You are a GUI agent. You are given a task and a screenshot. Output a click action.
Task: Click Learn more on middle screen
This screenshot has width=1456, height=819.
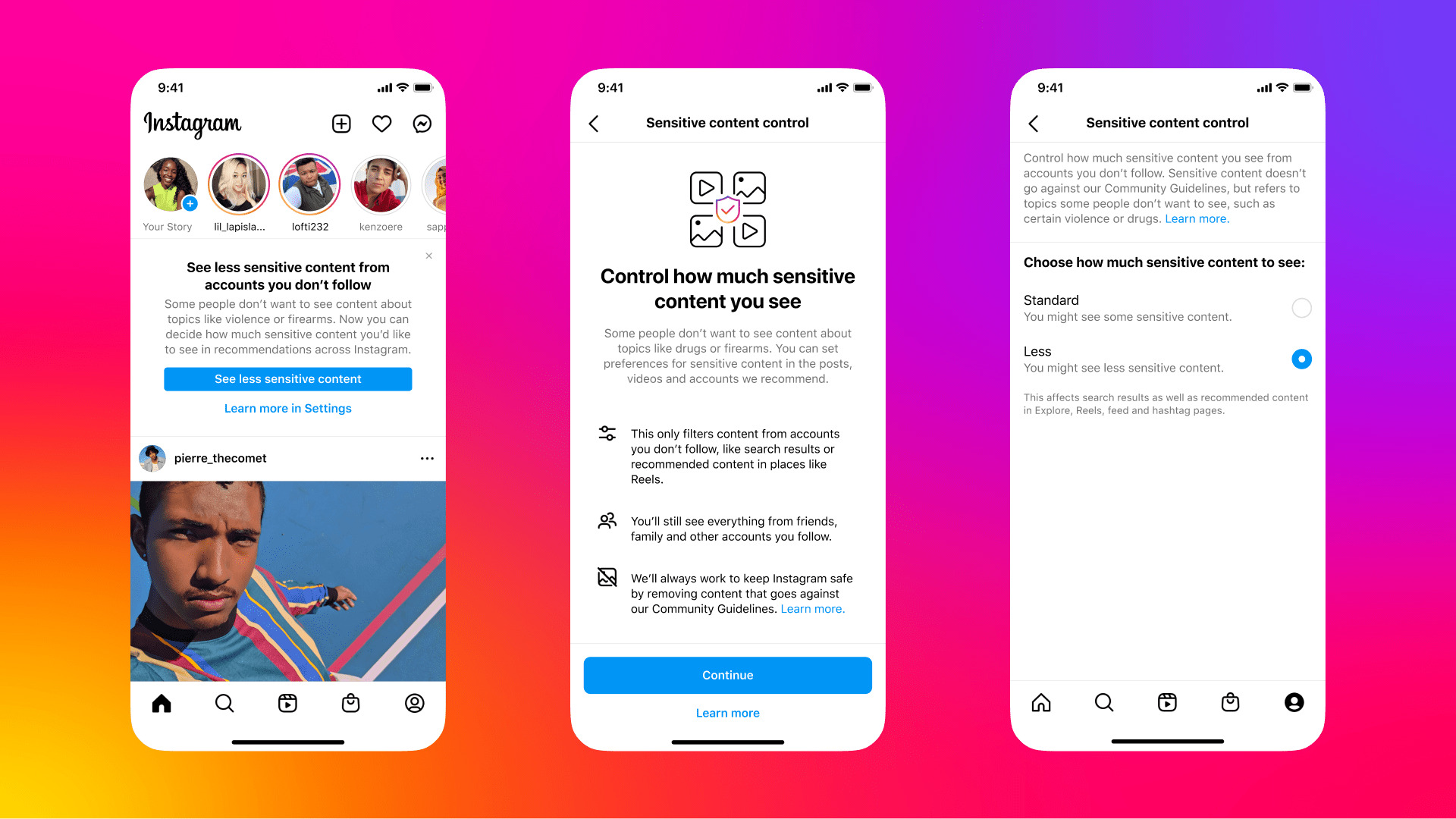point(727,713)
